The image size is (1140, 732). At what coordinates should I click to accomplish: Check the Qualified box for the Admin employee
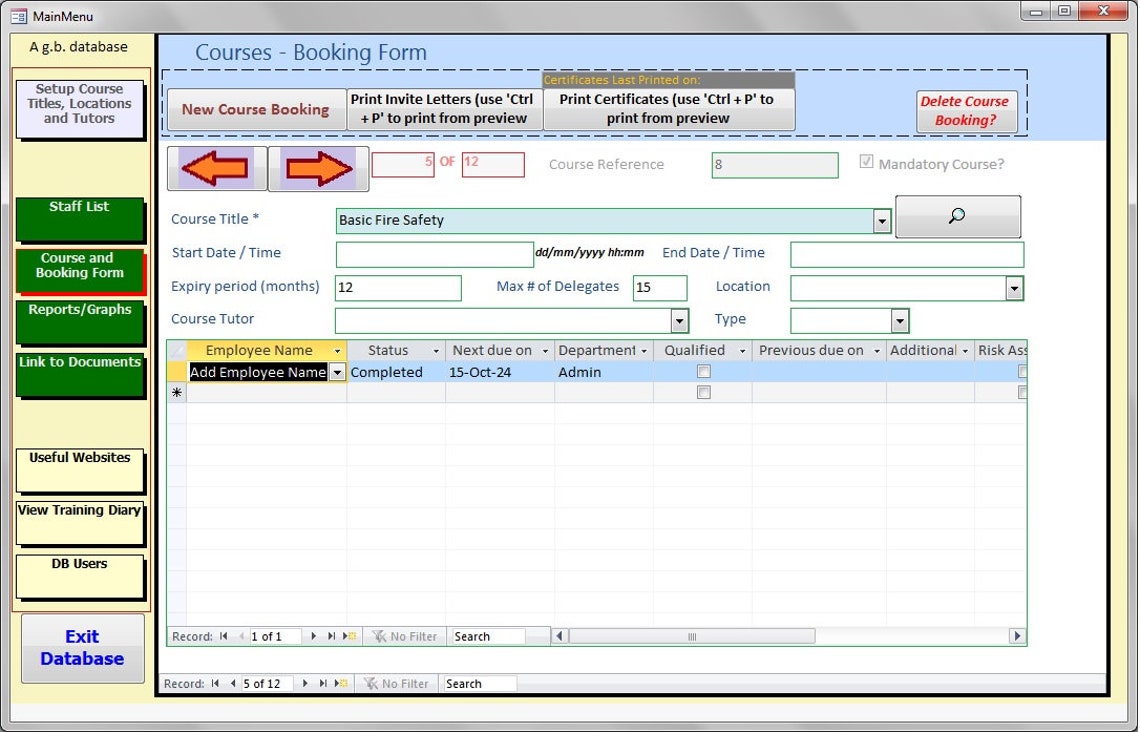point(704,371)
